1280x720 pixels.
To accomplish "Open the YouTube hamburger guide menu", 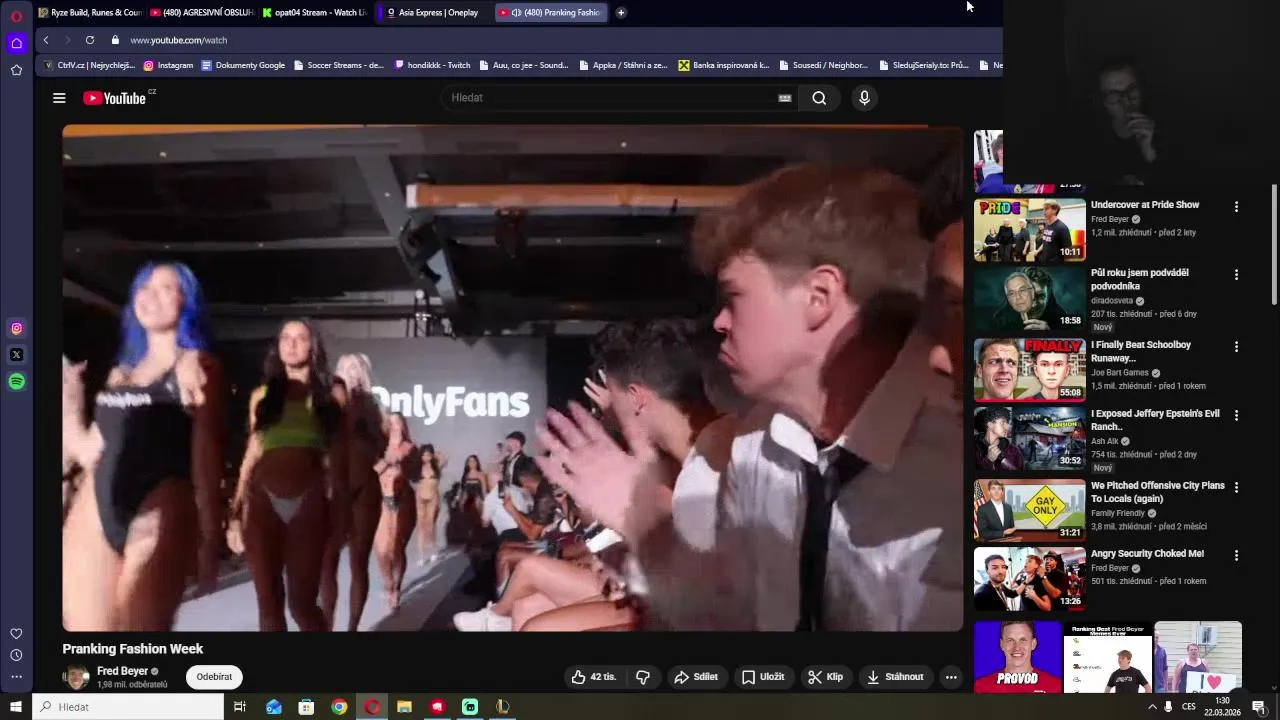I will 59,98.
